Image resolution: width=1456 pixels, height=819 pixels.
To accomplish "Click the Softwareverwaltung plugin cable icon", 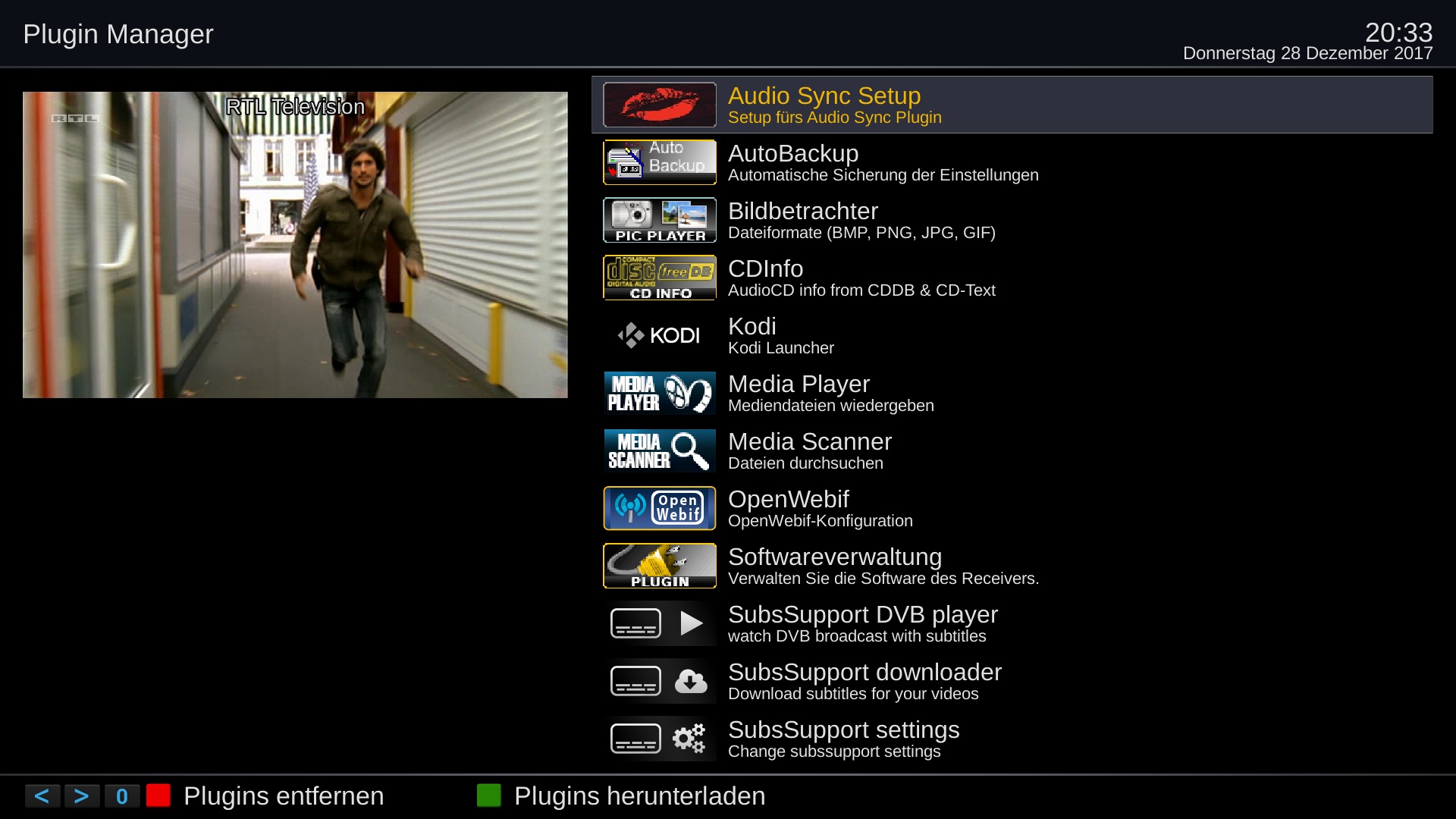I will click(660, 566).
